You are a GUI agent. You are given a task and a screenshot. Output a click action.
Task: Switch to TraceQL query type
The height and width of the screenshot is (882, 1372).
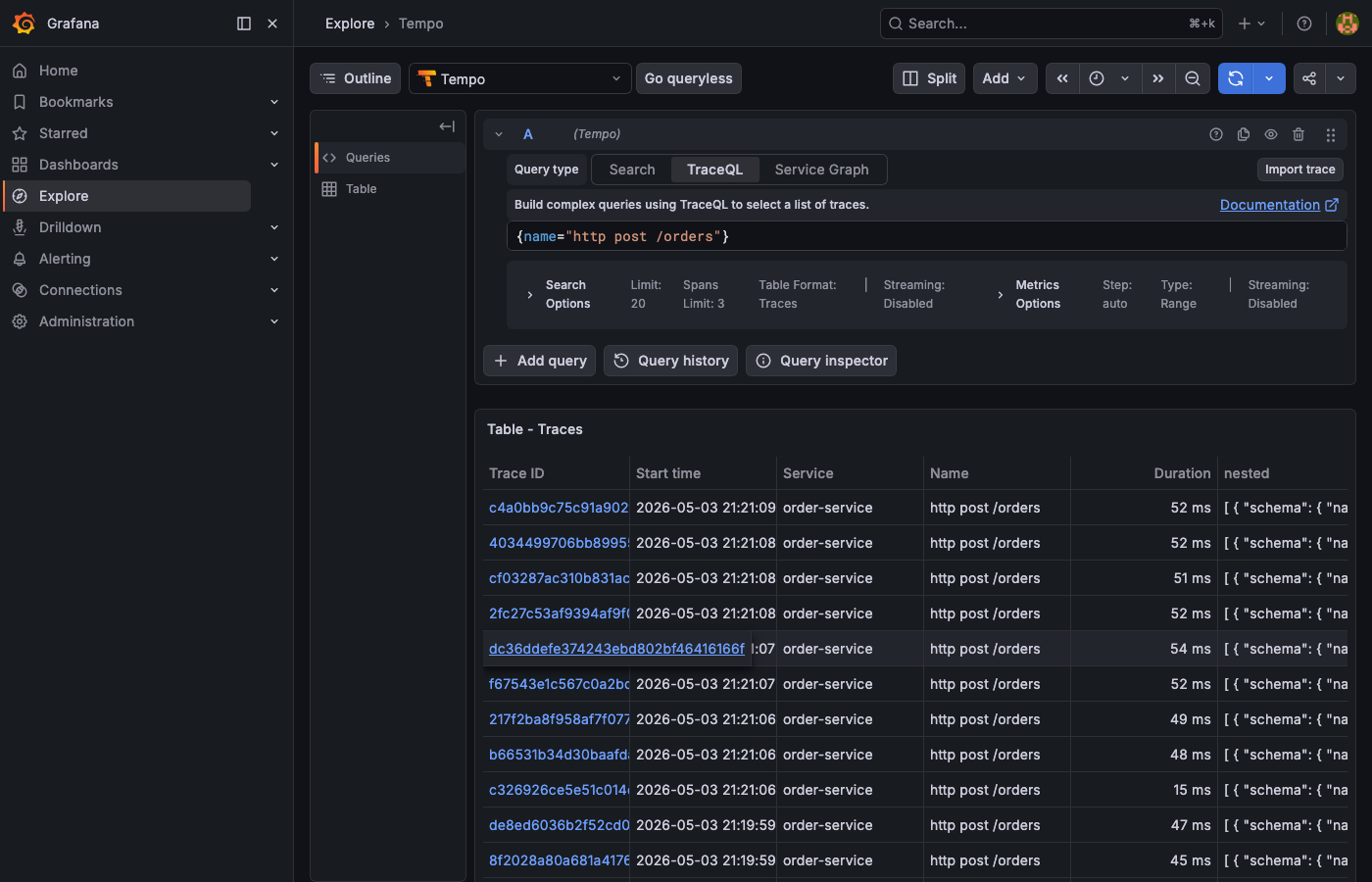(715, 170)
